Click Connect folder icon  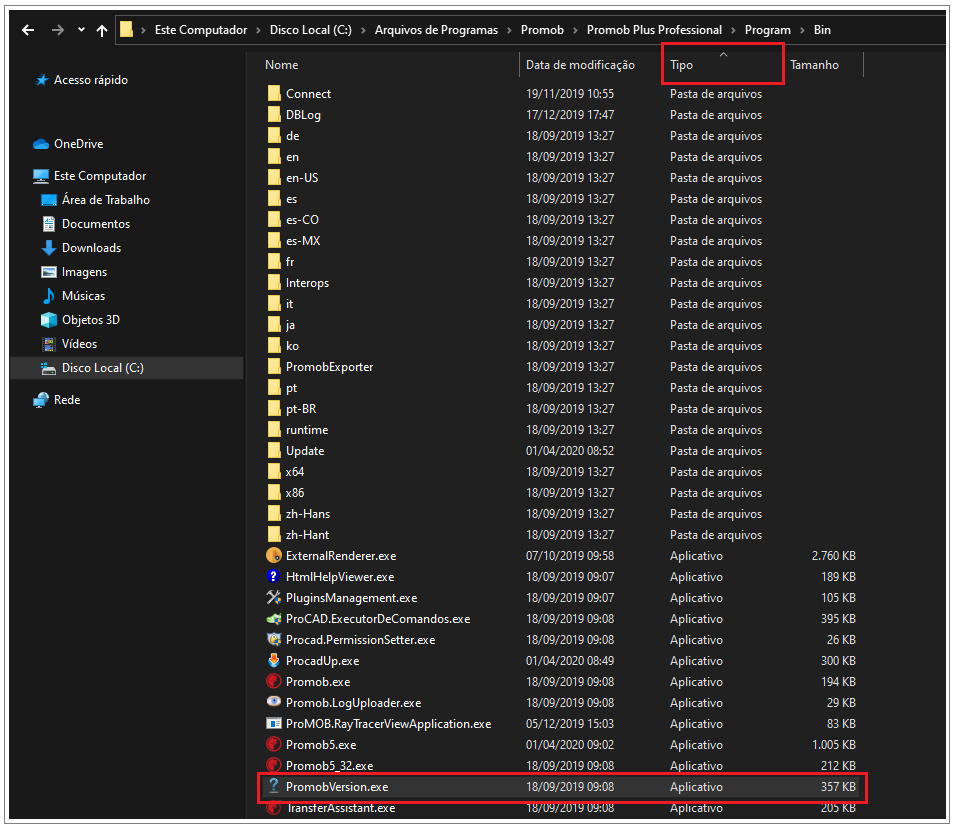click(274, 93)
